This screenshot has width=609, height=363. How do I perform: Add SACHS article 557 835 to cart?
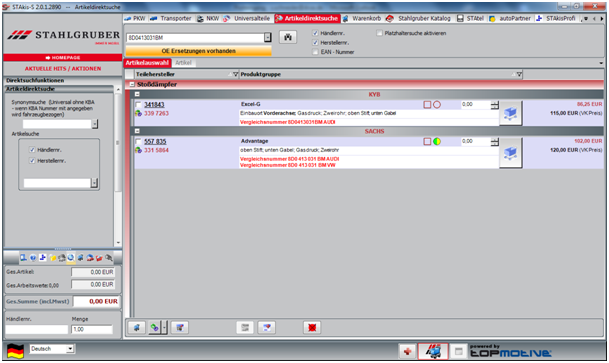[510, 153]
